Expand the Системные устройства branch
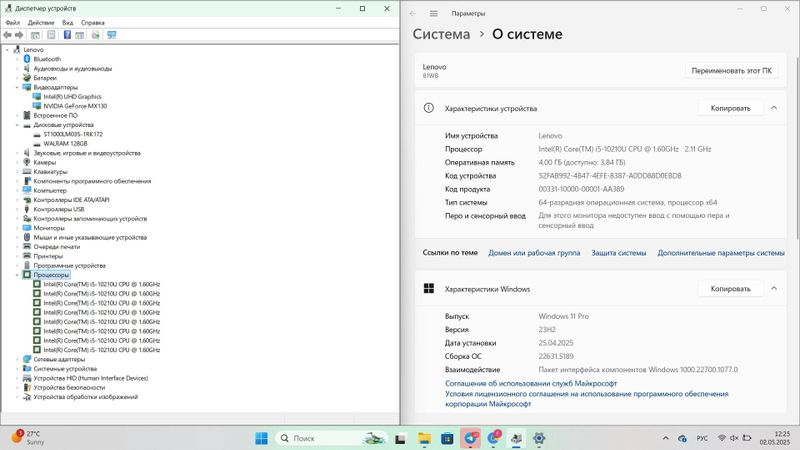The height and width of the screenshot is (450, 800). [x=17, y=368]
